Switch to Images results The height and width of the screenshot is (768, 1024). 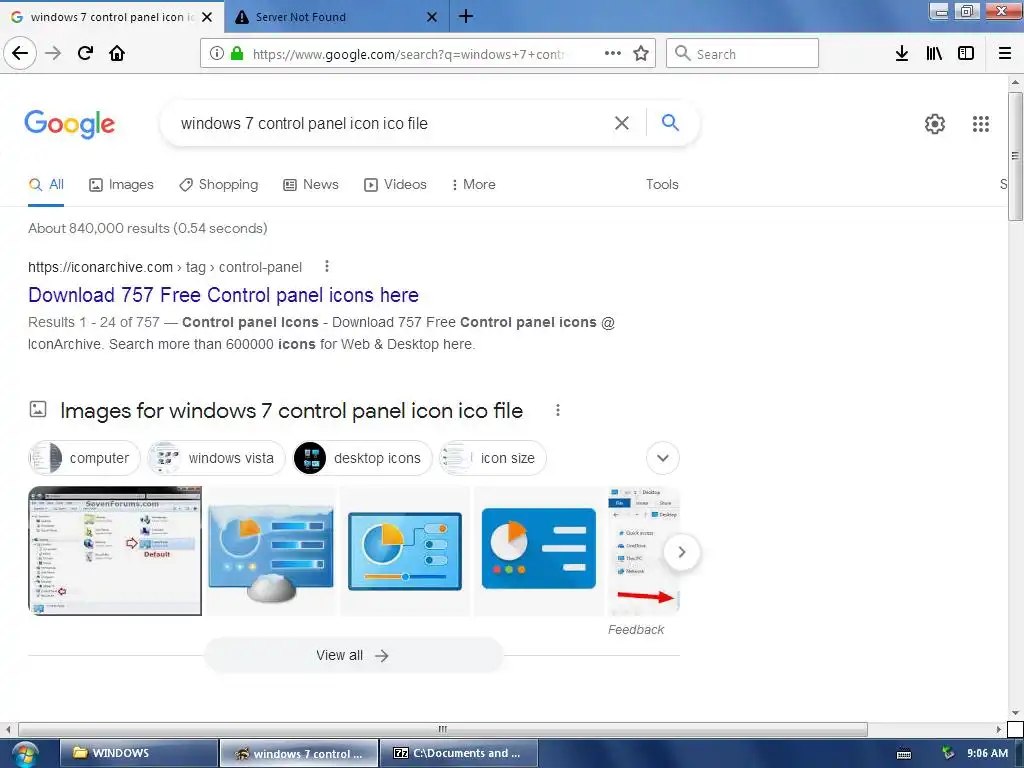121,185
